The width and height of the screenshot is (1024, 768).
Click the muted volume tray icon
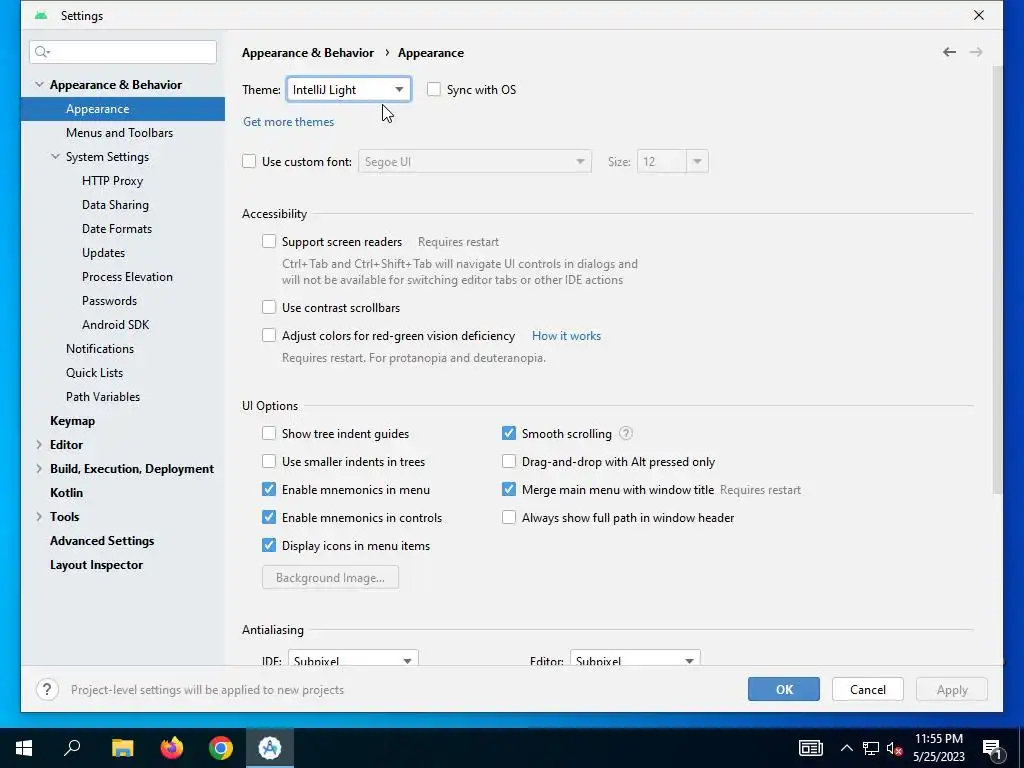pyautogui.click(x=895, y=748)
